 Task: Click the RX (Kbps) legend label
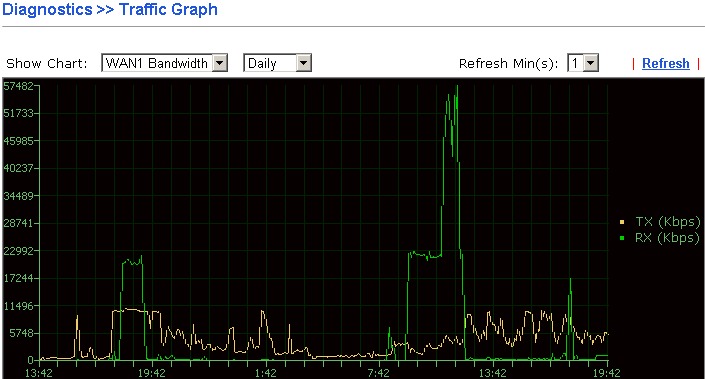pos(668,237)
